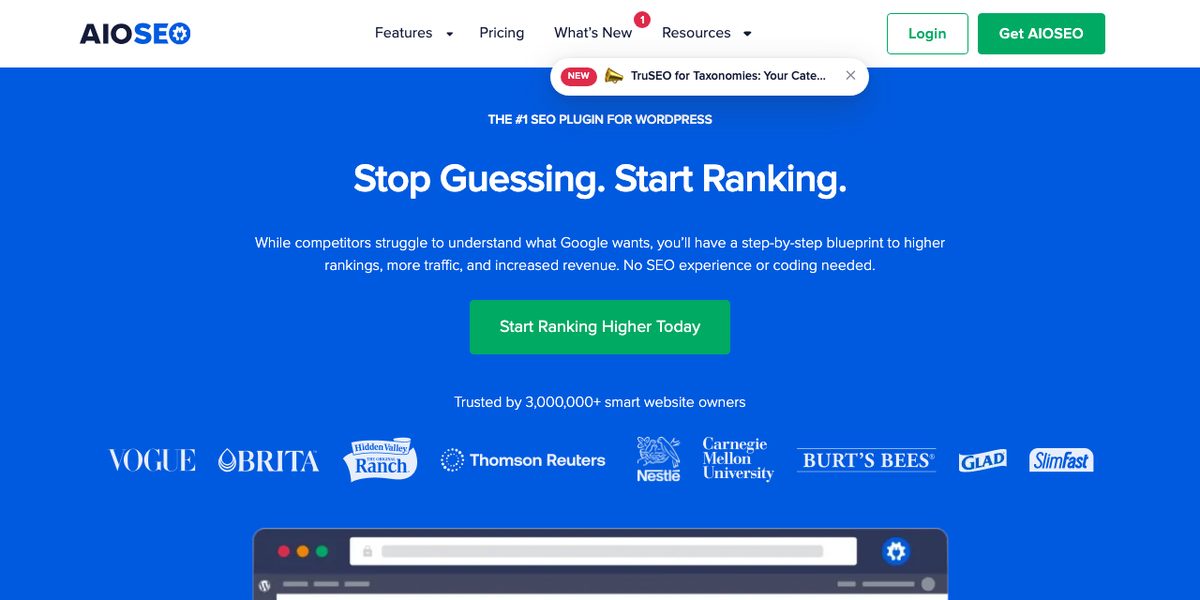The height and width of the screenshot is (600, 1200).
Task: Click the blue gear icon in the mockup browser
Action: pyautogui.click(x=896, y=551)
